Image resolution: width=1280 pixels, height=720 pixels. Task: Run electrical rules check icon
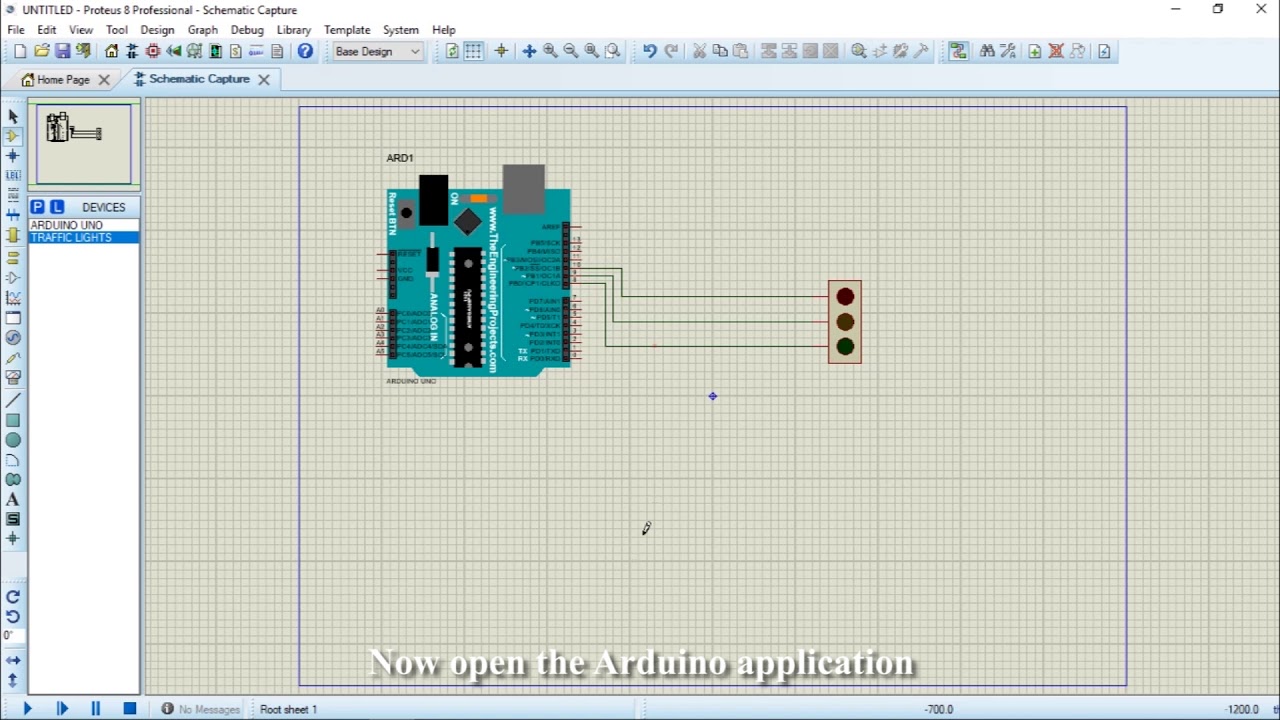[x=1104, y=51]
